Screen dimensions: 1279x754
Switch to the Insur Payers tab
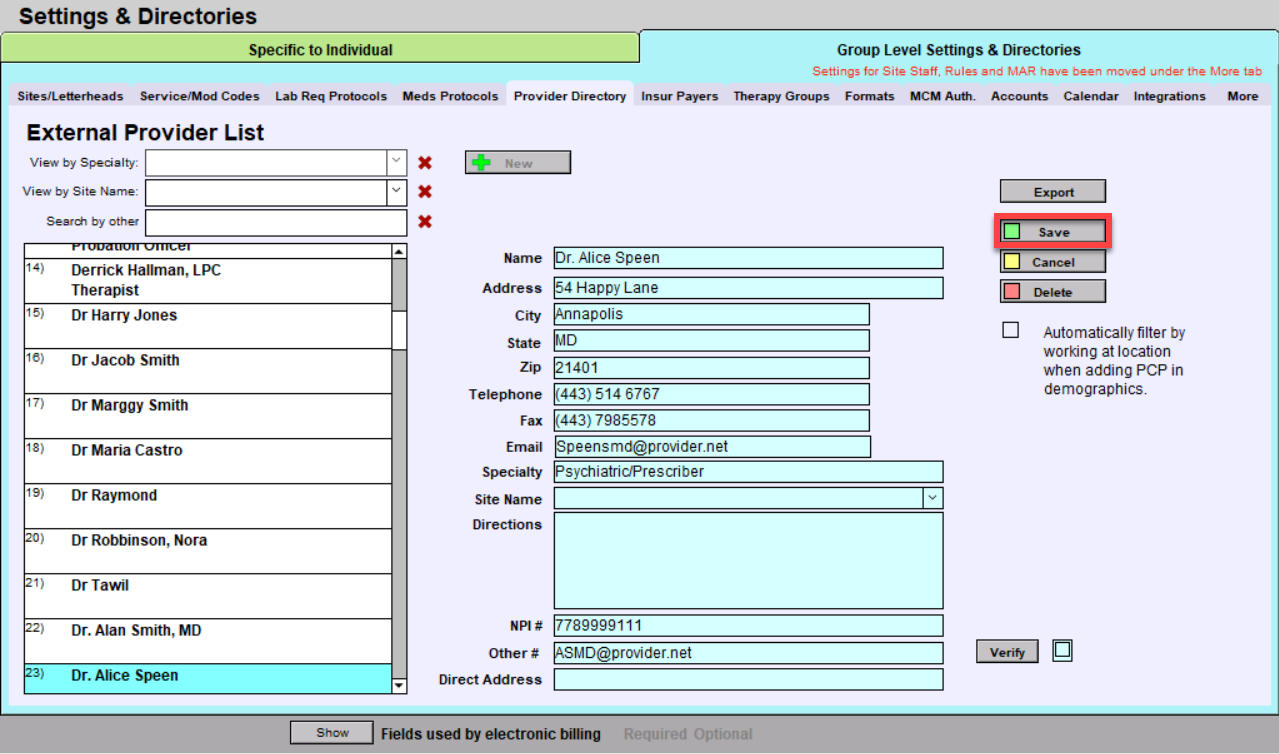679,96
